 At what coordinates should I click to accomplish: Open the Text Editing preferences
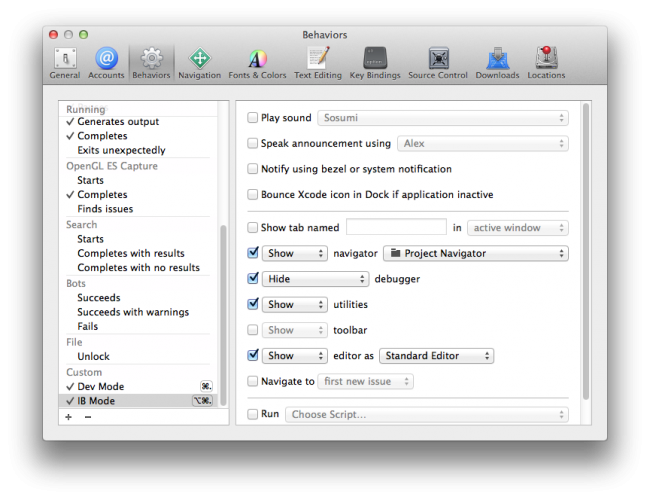(x=318, y=63)
